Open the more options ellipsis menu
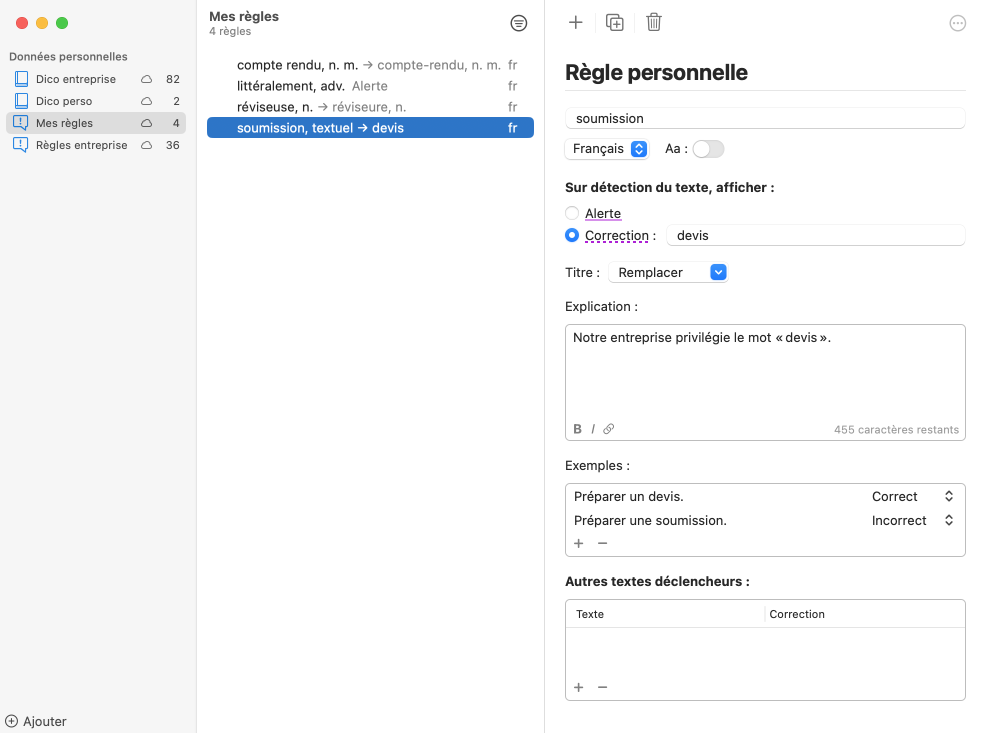Viewport: 982px width, 733px height. point(957,23)
